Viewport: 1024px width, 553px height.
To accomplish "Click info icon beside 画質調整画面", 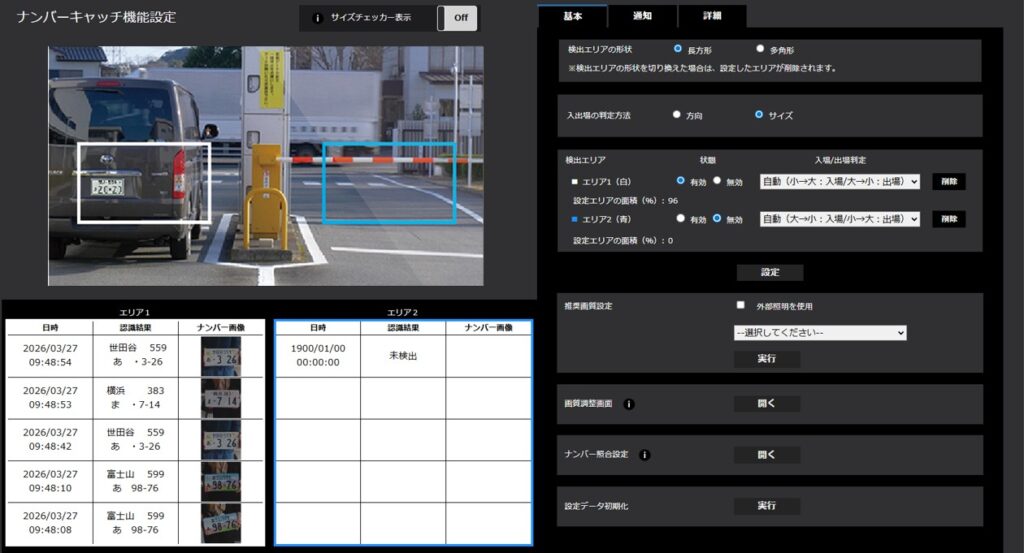I will pyautogui.click(x=629, y=405).
